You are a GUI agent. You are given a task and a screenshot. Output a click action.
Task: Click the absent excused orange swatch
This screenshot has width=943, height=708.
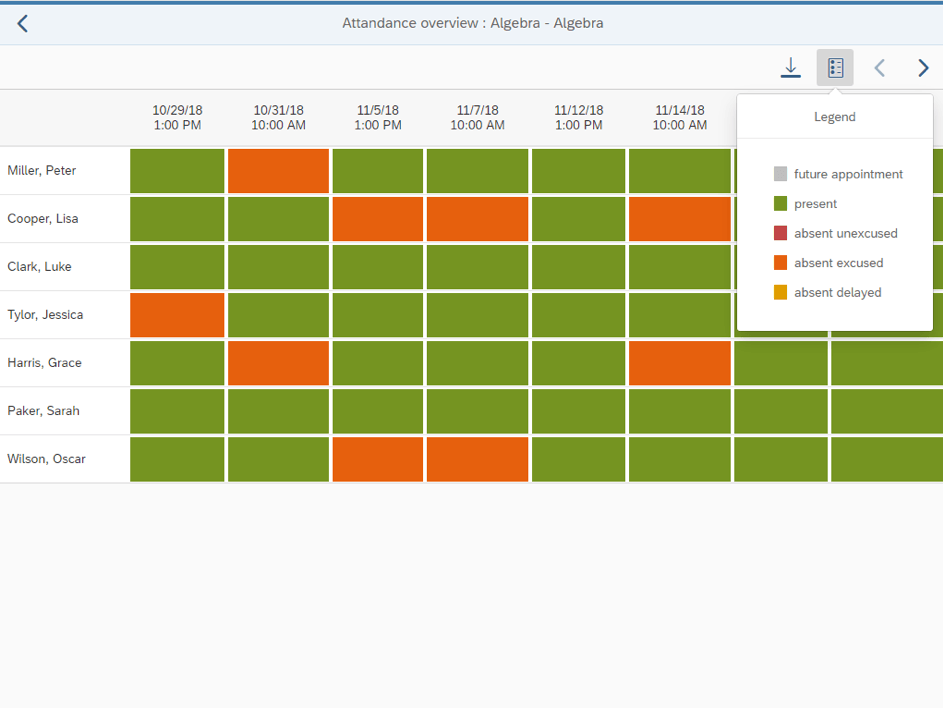(x=781, y=263)
